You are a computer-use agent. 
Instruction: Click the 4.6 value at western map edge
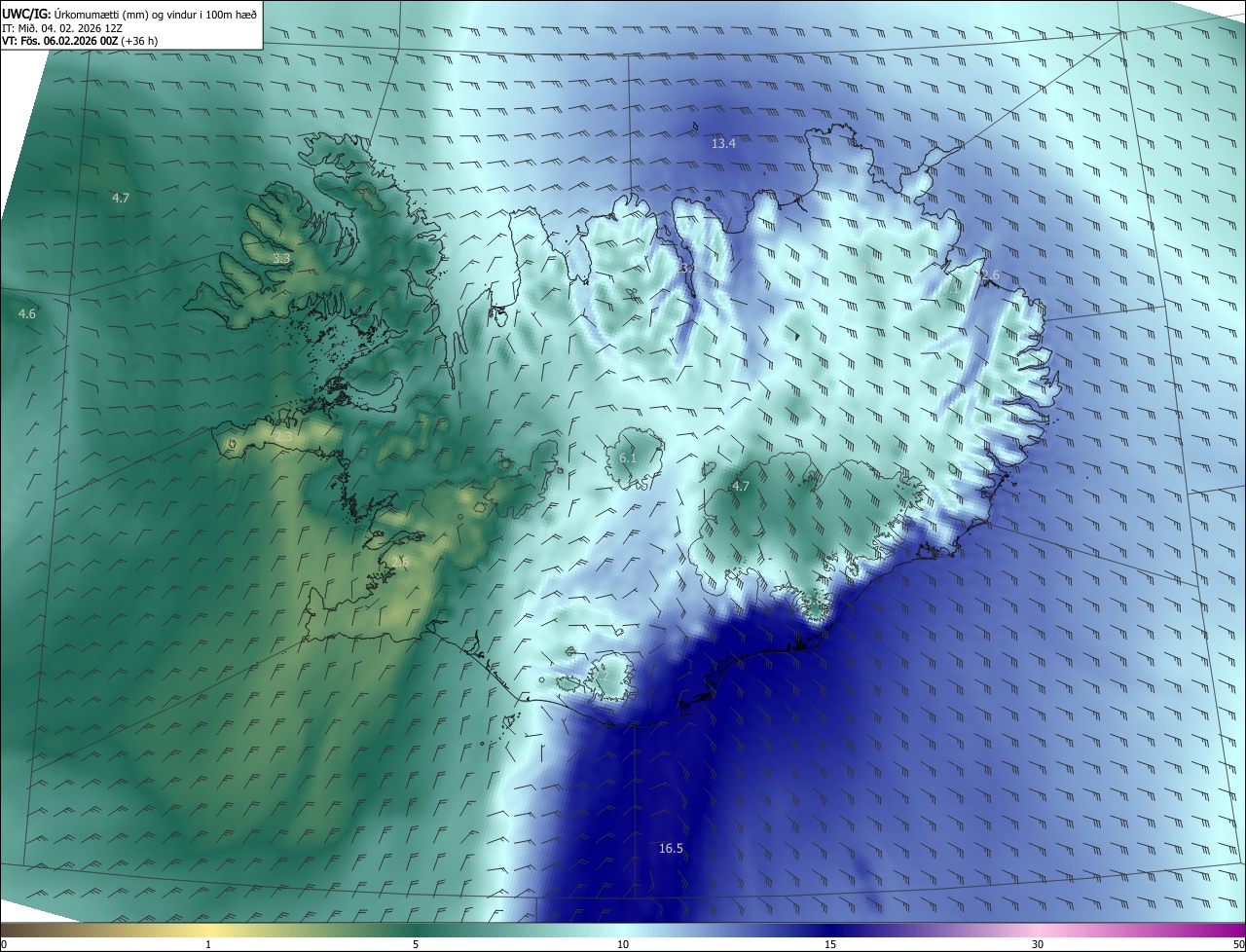(x=27, y=313)
